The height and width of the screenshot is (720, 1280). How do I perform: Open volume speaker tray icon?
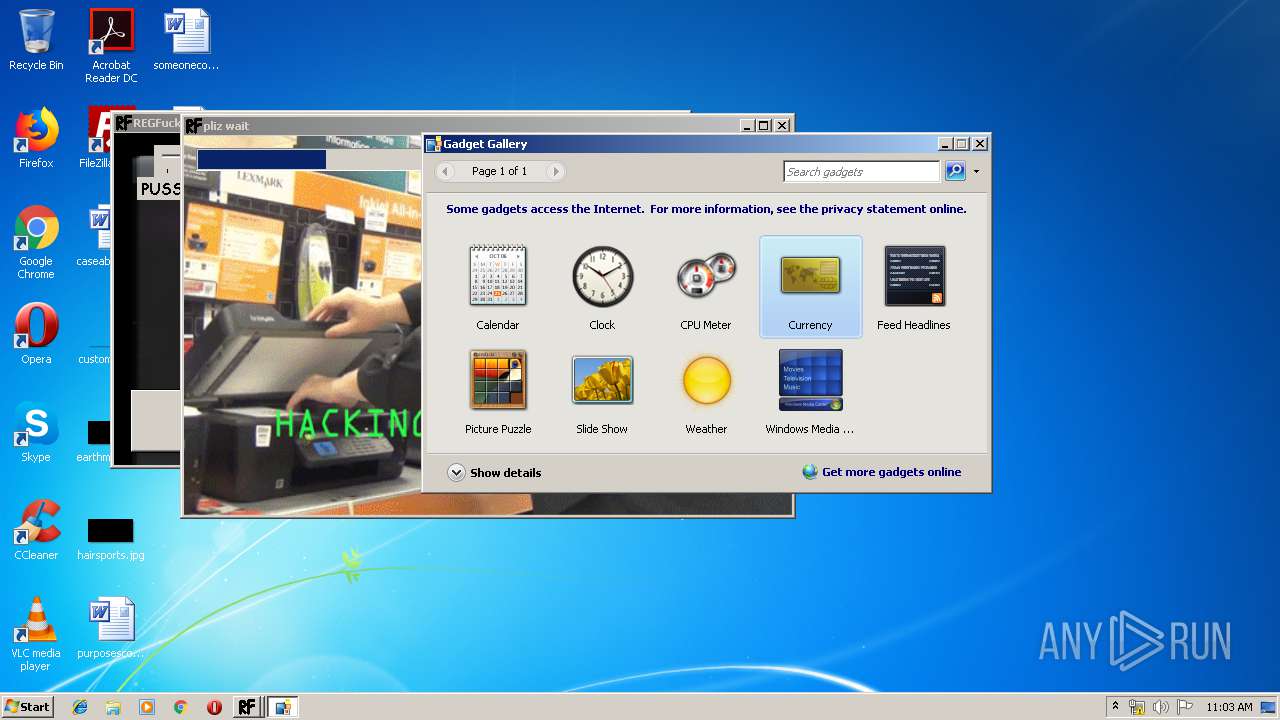click(x=1160, y=707)
